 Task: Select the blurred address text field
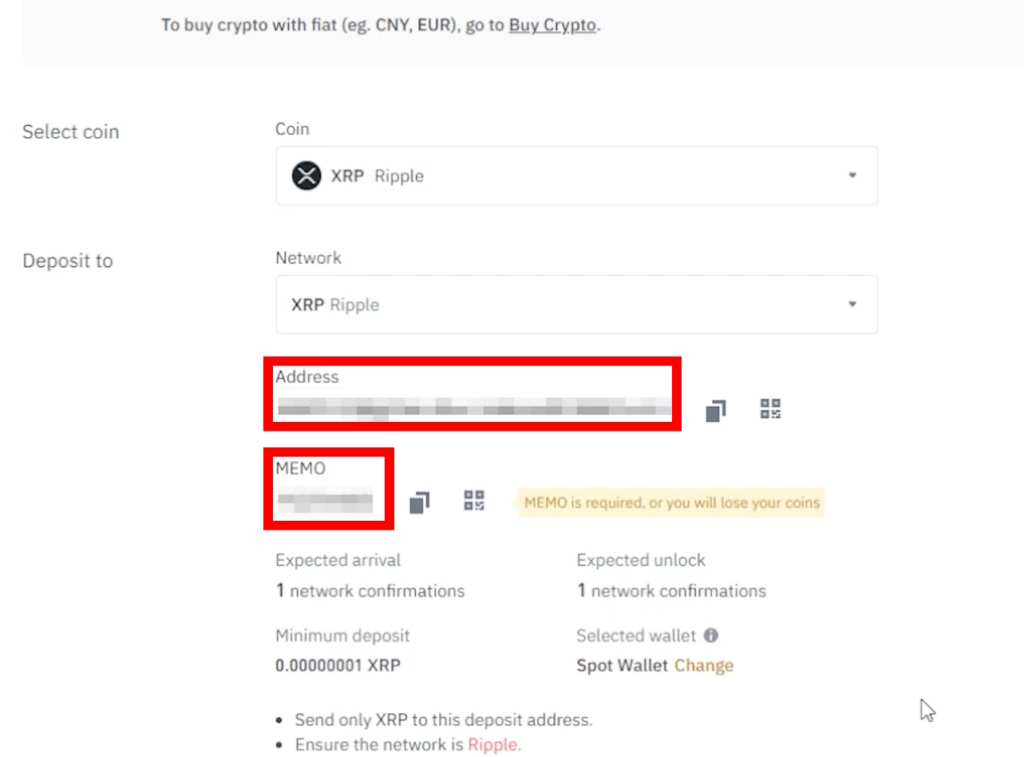pyautogui.click(x=474, y=409)
